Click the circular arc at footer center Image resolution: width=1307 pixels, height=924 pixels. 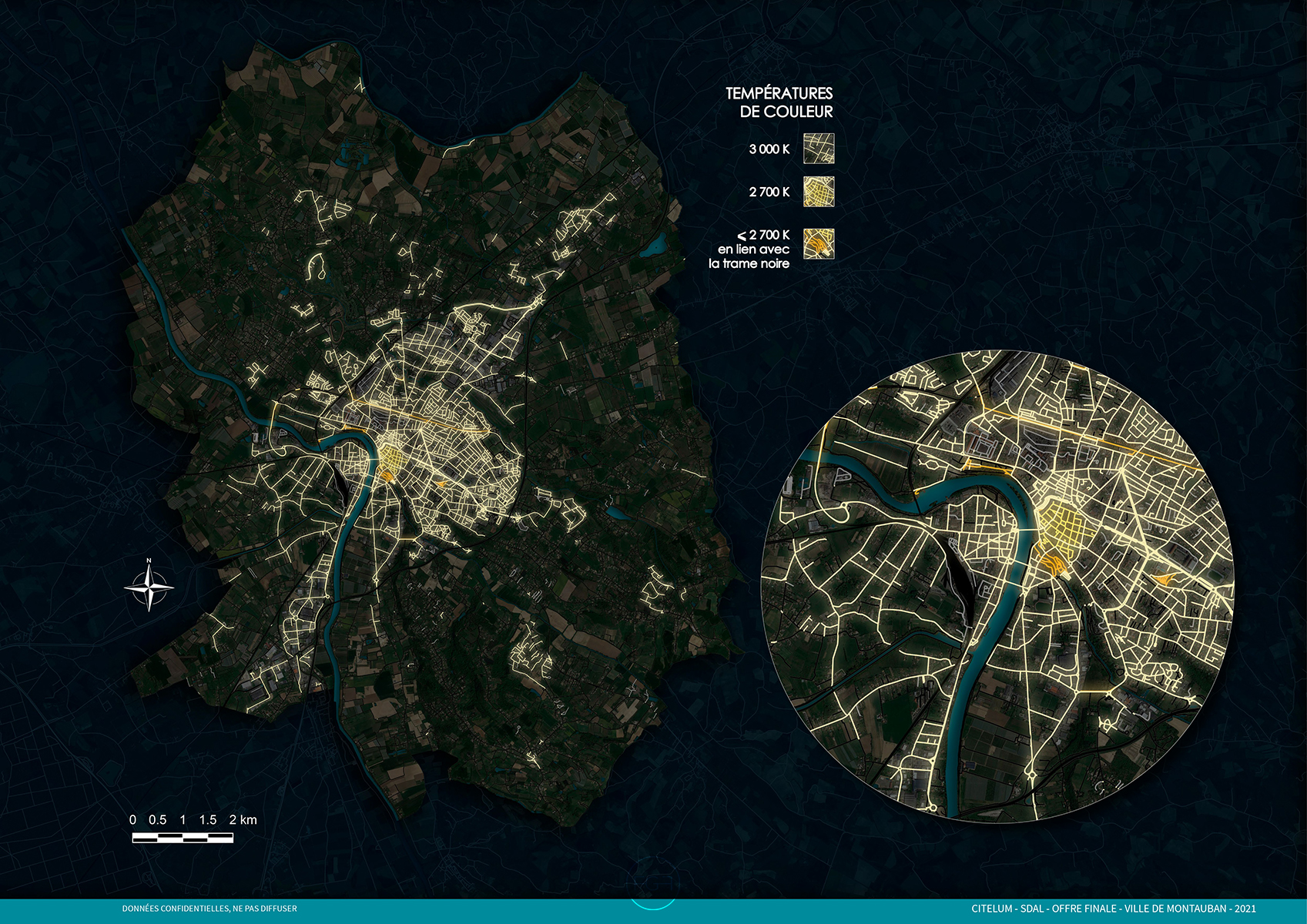pos(652,904)
